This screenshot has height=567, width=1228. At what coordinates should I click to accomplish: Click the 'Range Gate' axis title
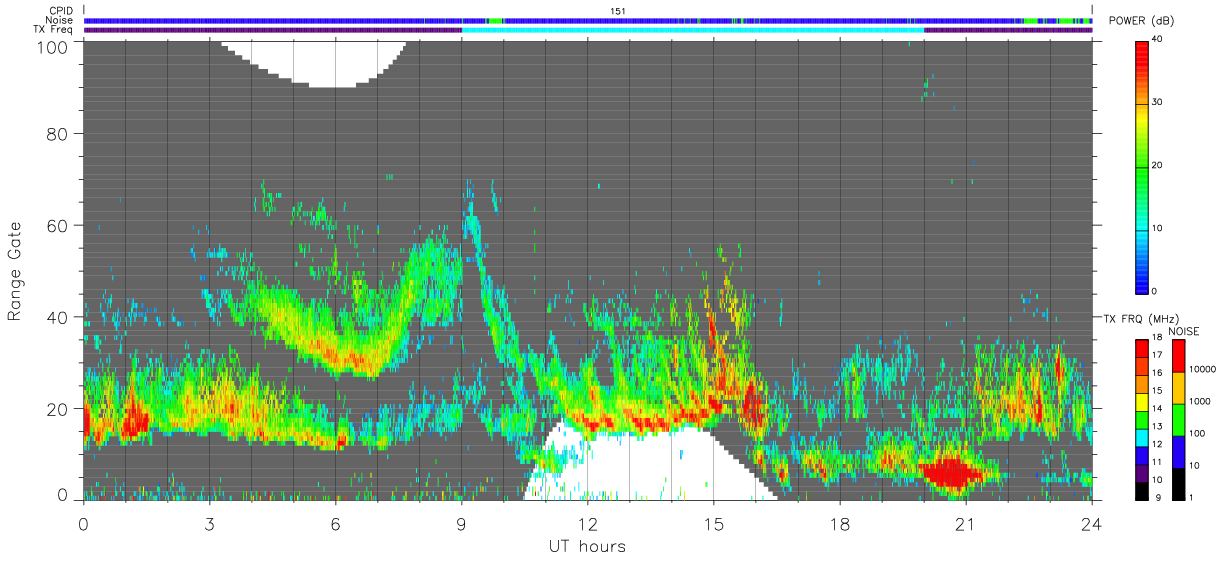[x=15, y=270]
